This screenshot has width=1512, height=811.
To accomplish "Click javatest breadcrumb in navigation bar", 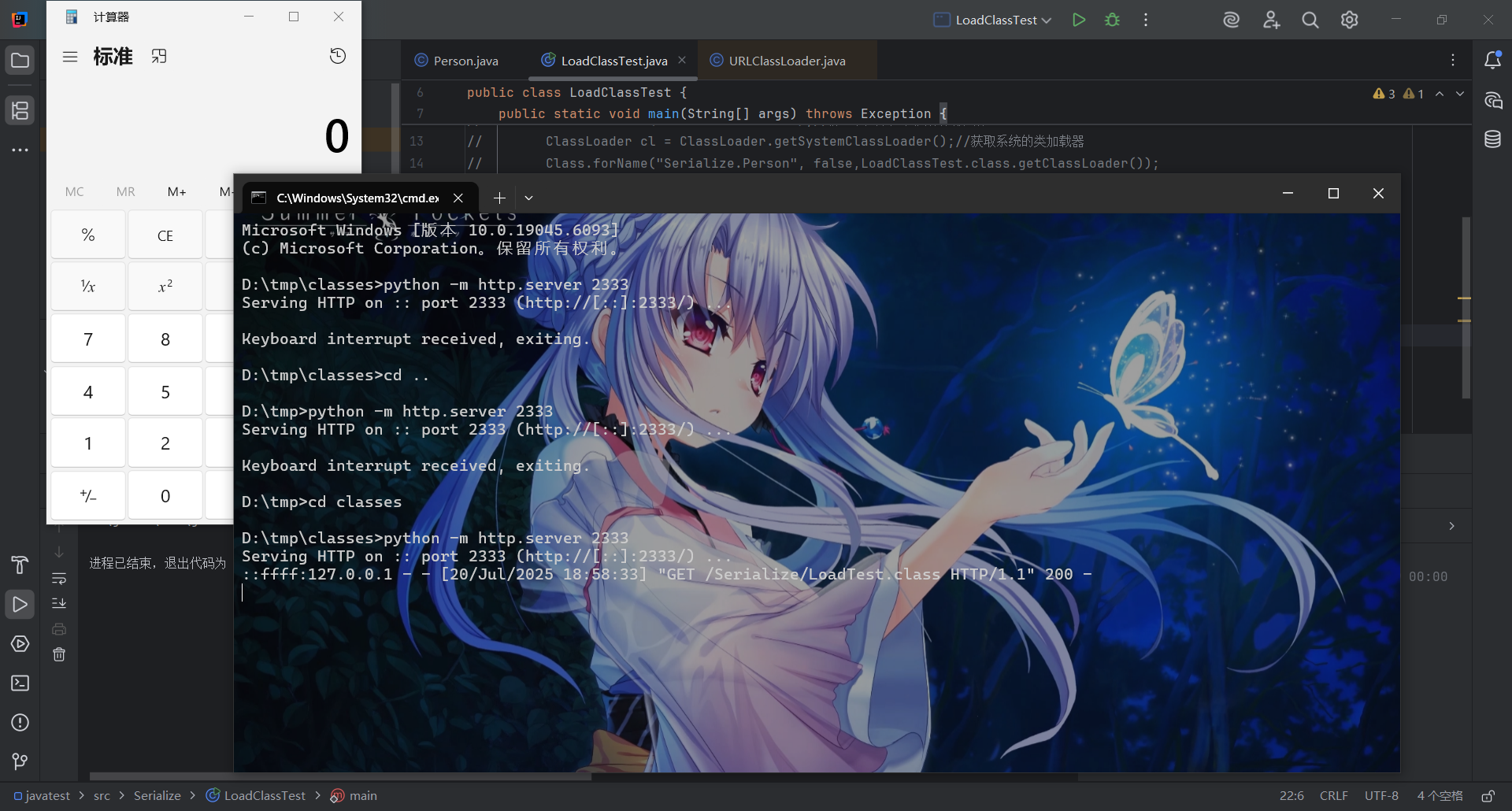I will point(42,796).
